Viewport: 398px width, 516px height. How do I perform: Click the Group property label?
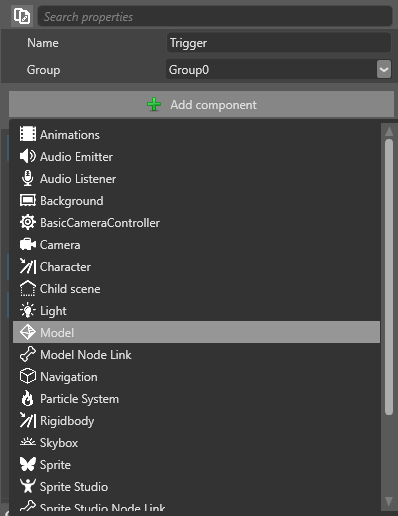(43, 70)
